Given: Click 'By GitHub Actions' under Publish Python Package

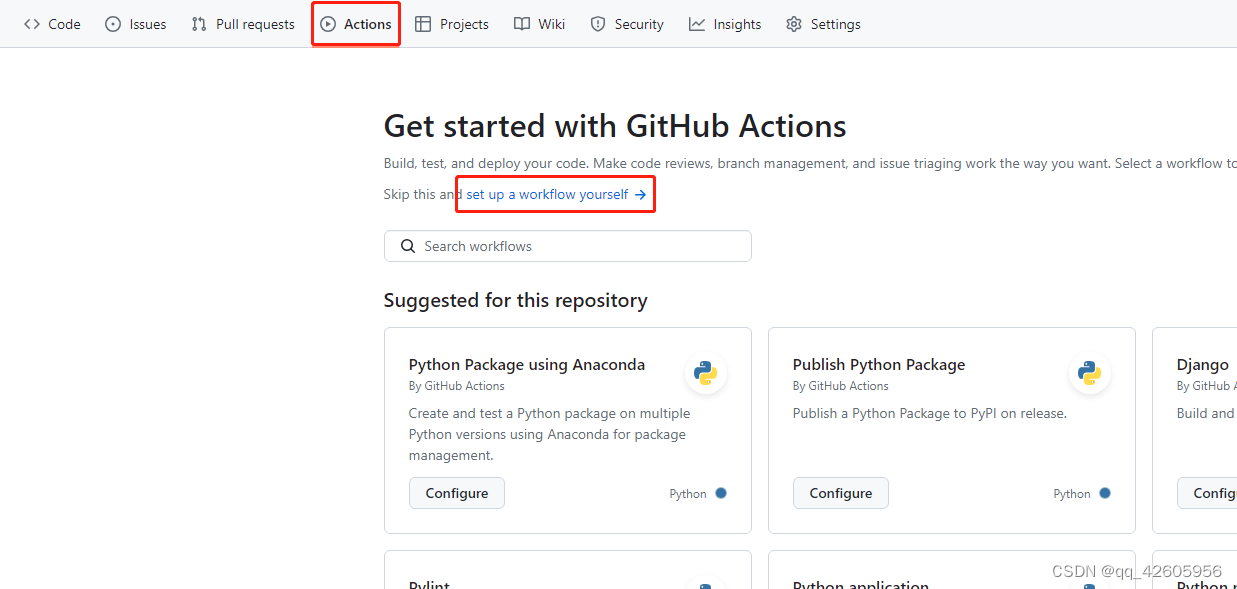Looking at the screenshot, I should (841, 386).
